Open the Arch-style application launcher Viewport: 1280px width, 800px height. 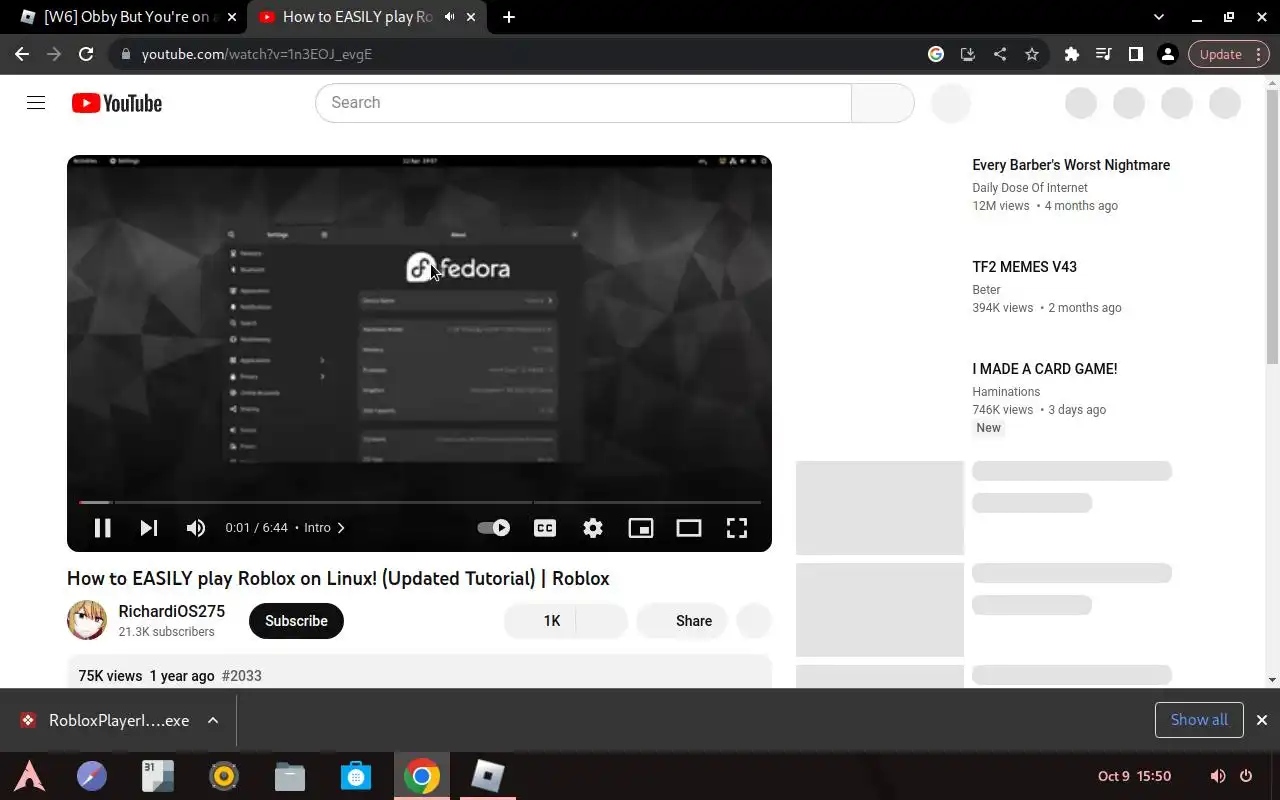coord(29,776)
